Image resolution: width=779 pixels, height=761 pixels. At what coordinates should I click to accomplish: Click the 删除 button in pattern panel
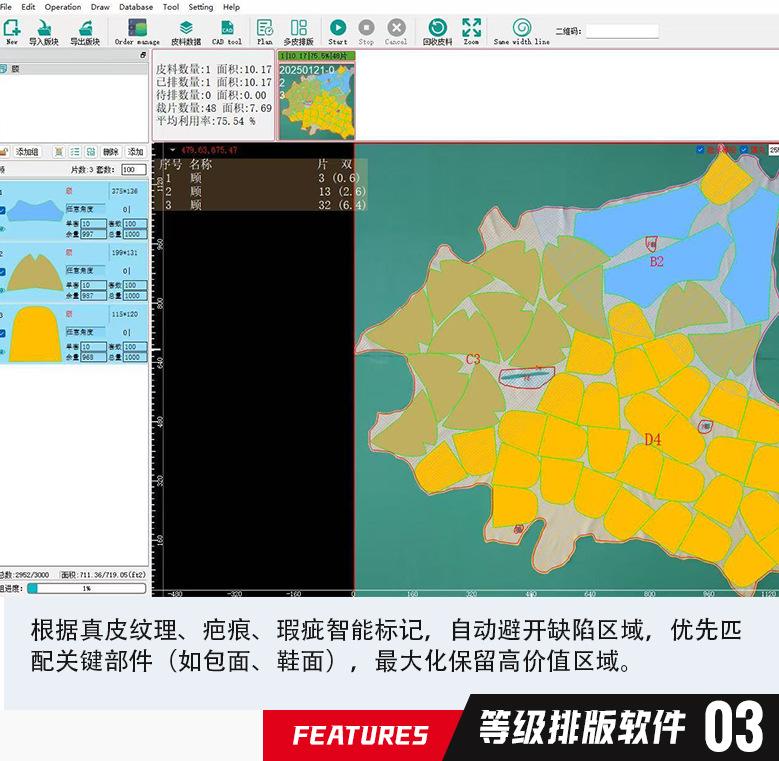(110, 151)
